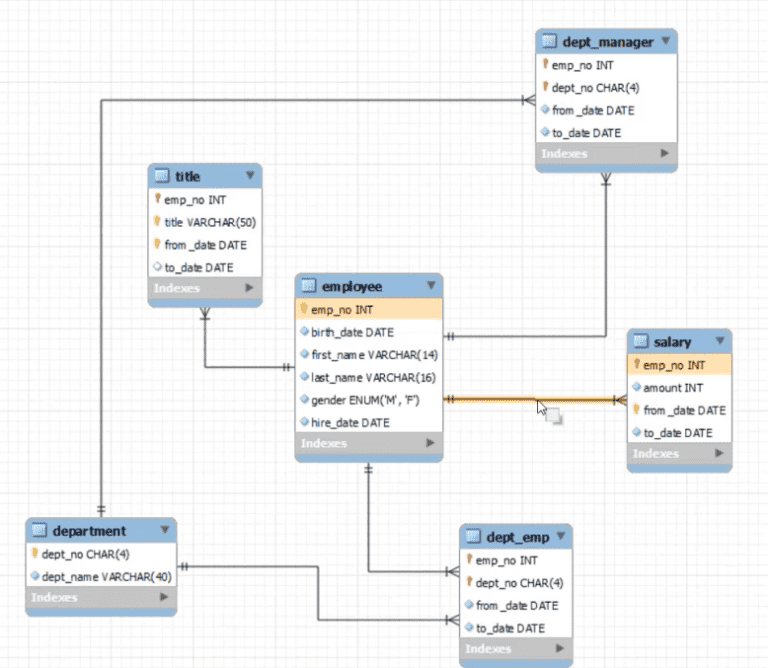768x668 pixels.
Task: Select emp_no INT in employee table
Action: coord(369,310)
